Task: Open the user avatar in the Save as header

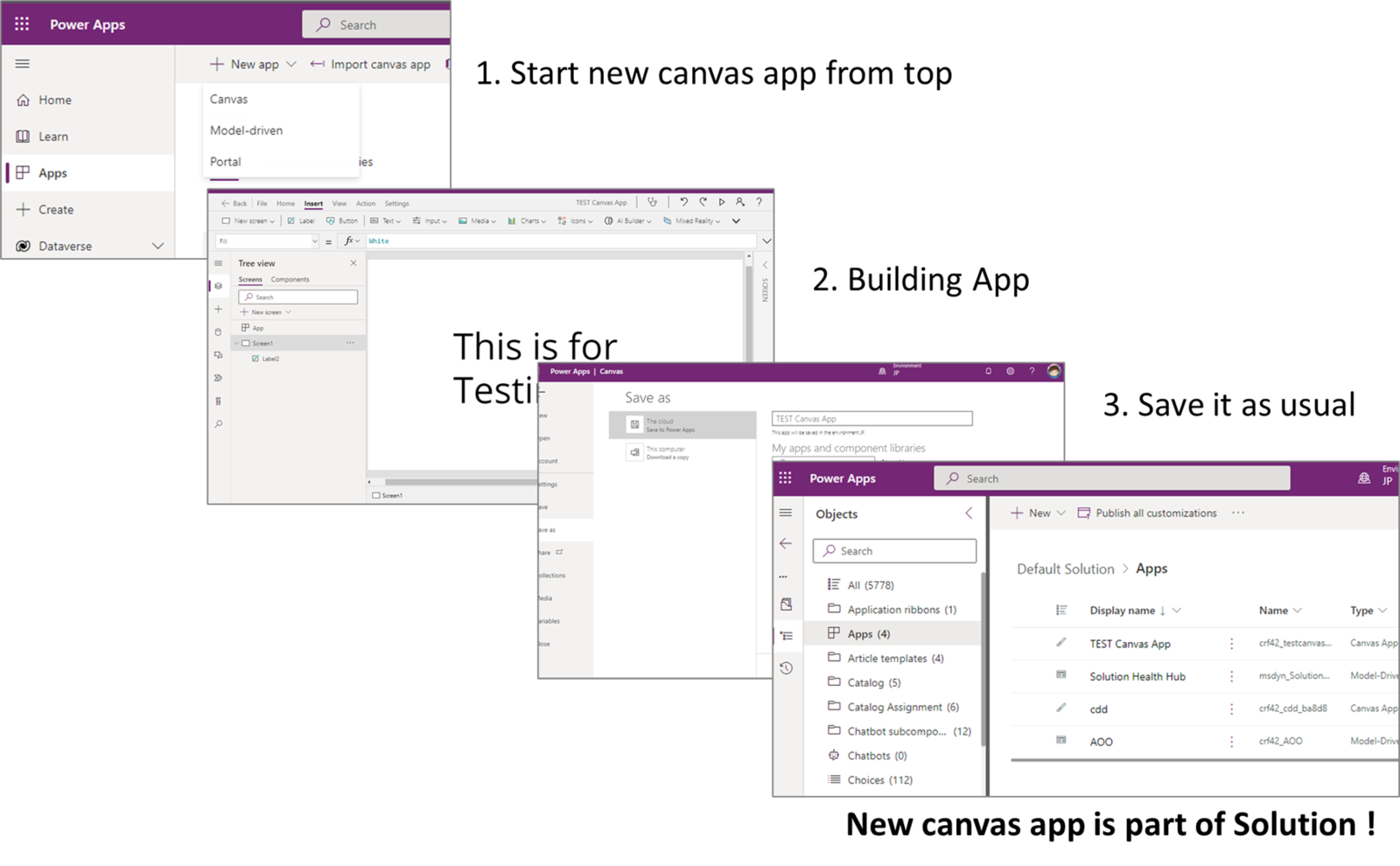Action: (x=1054, y=372)
